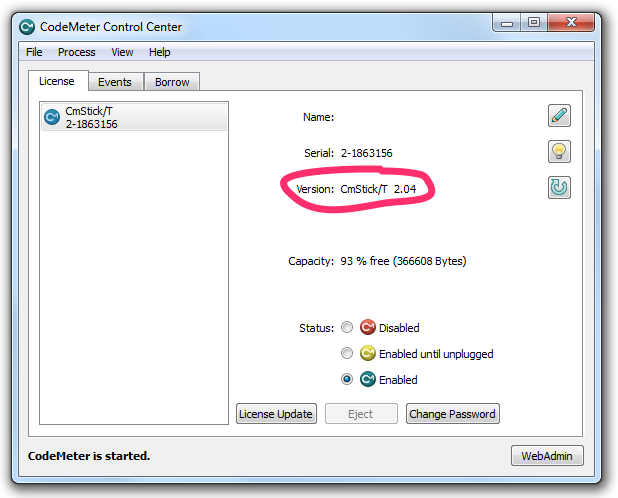
Task: Click the pencil edit name icon
Action: point(559,115)
